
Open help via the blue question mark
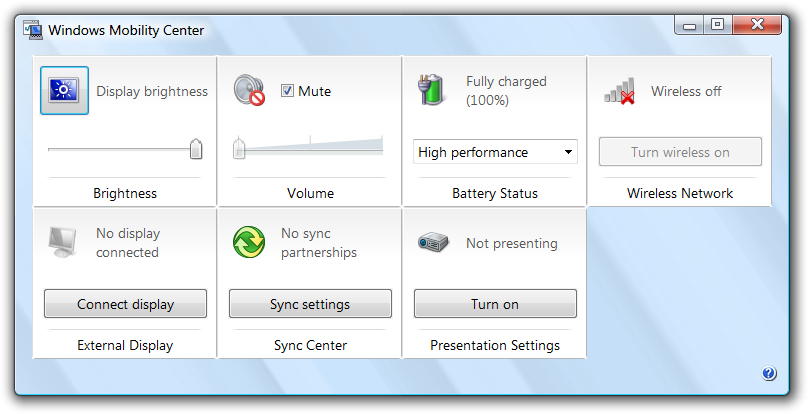pyautogui.click(x=769, y=373)
